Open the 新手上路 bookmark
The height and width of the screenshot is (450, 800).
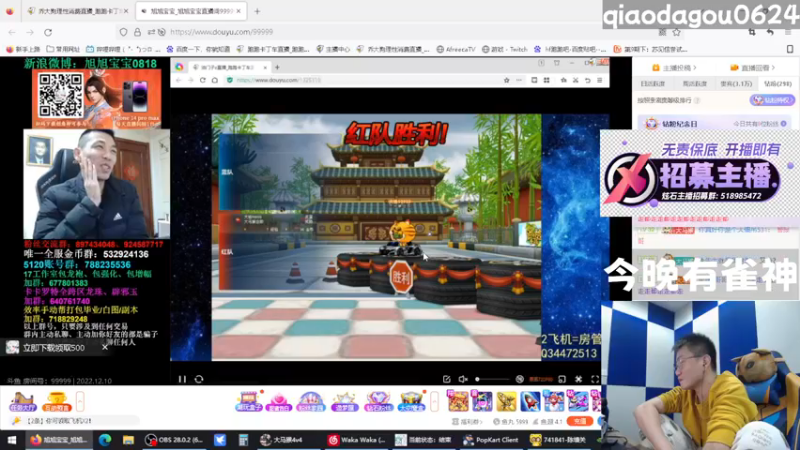[23, 49]
